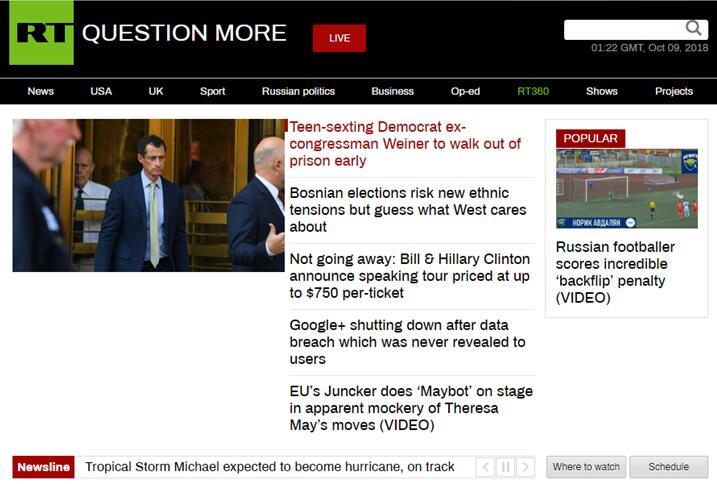Image resolution: width=717 pixels, height=484 pixels.
Task: Open the Projects menu section
Action: click(x=674, y=91)
